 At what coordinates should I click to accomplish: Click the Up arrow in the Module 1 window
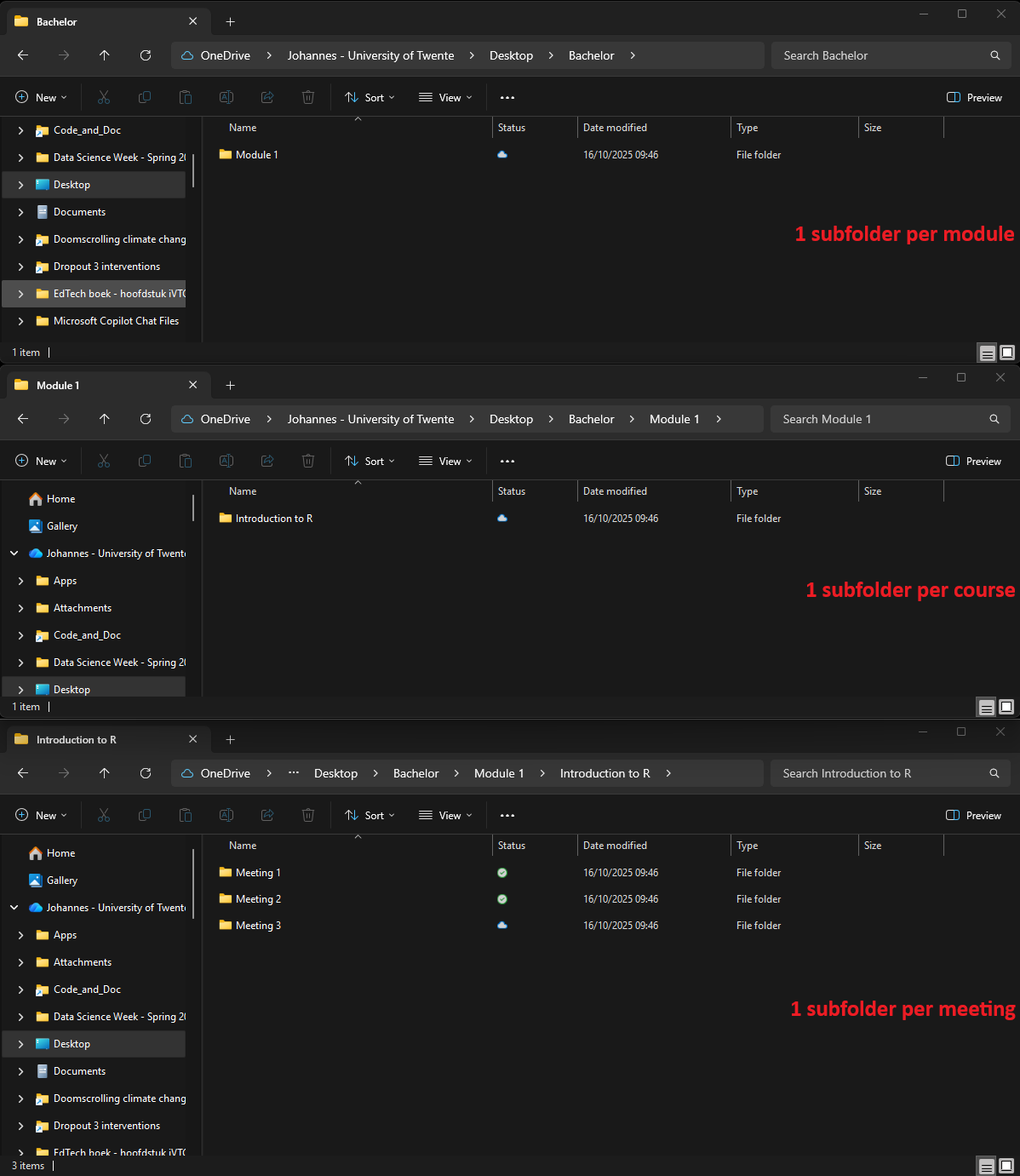pyautogui.click(x=105, y=419)
